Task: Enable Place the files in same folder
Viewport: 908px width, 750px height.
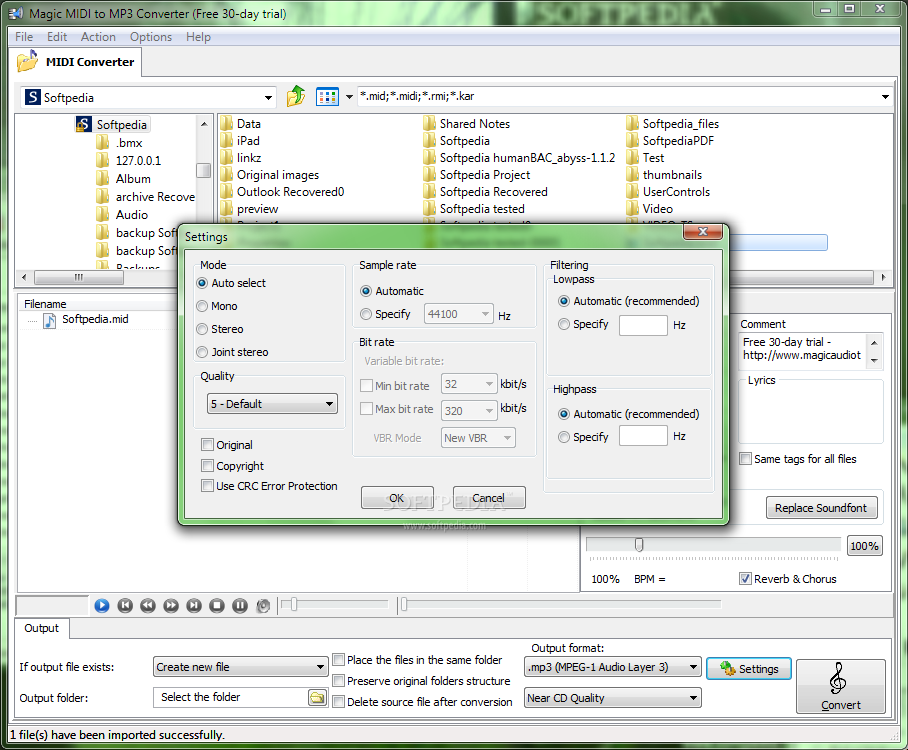Action: (339, 660)
